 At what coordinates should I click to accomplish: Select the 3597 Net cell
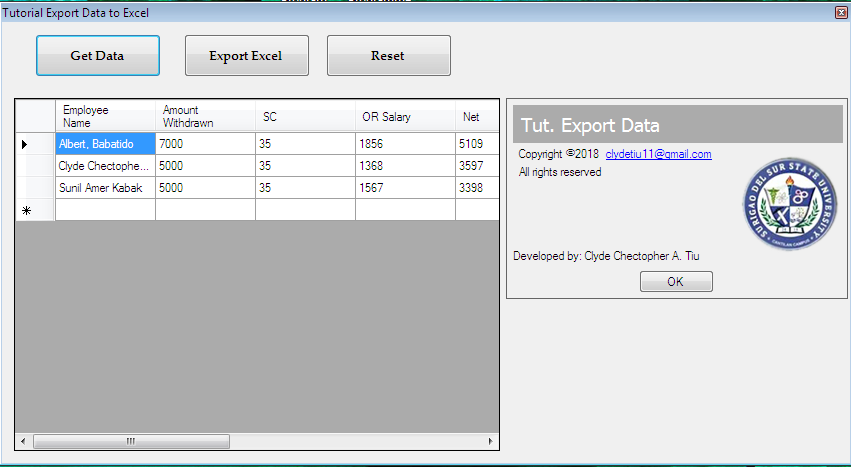pos(477,166)
